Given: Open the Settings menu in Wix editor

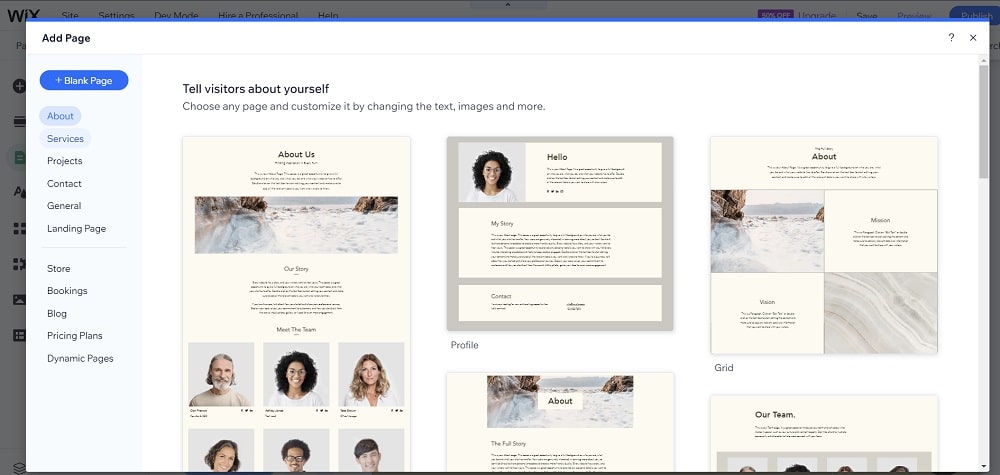Looking at the screenshot, I should [x=116, y=15].
